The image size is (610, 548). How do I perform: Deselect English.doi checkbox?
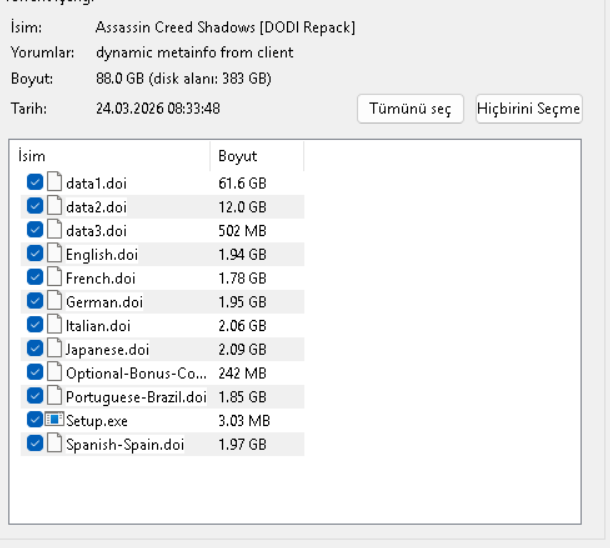35,253
